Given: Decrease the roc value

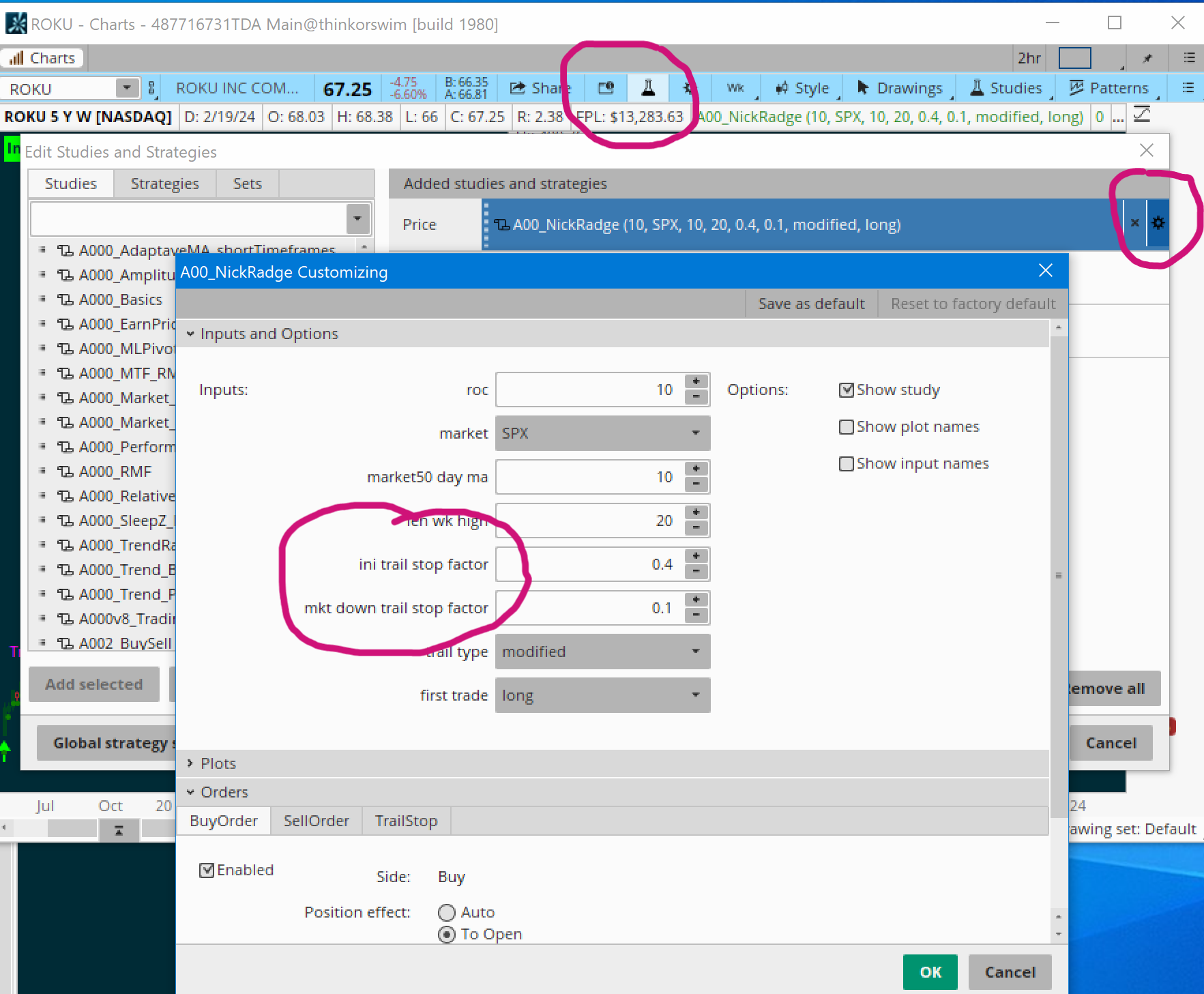Looking at the screenshot, I should point(696,397).
